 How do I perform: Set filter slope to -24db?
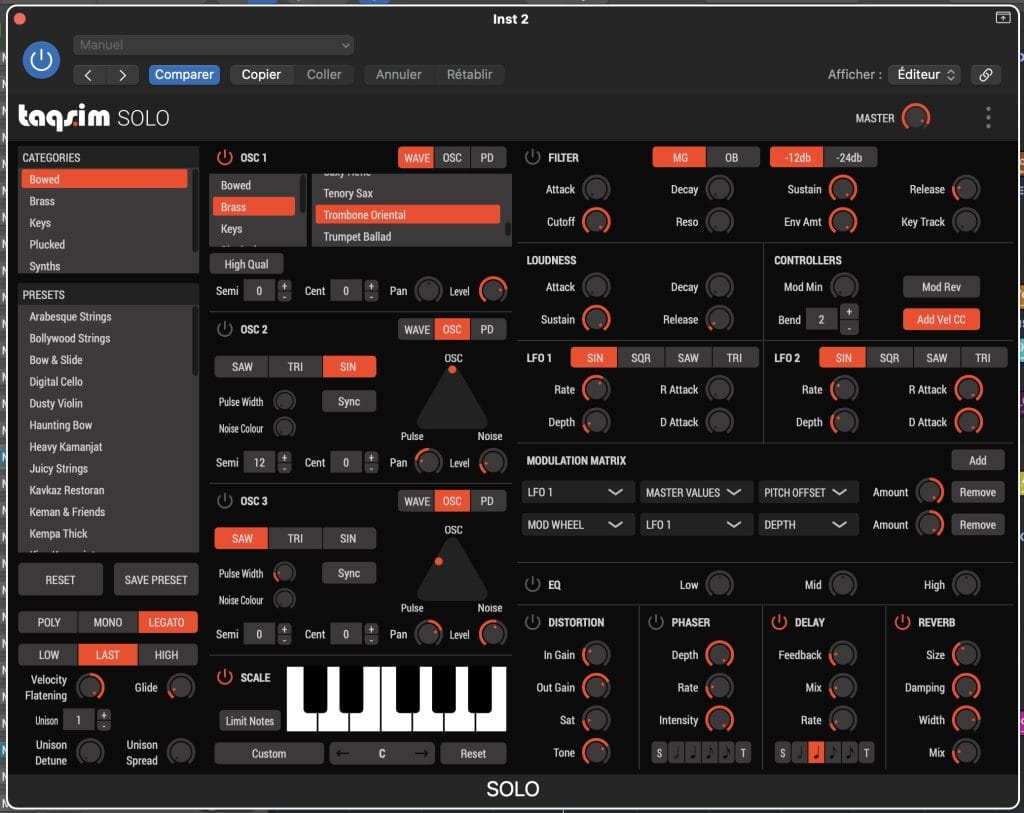click(849, 157)
